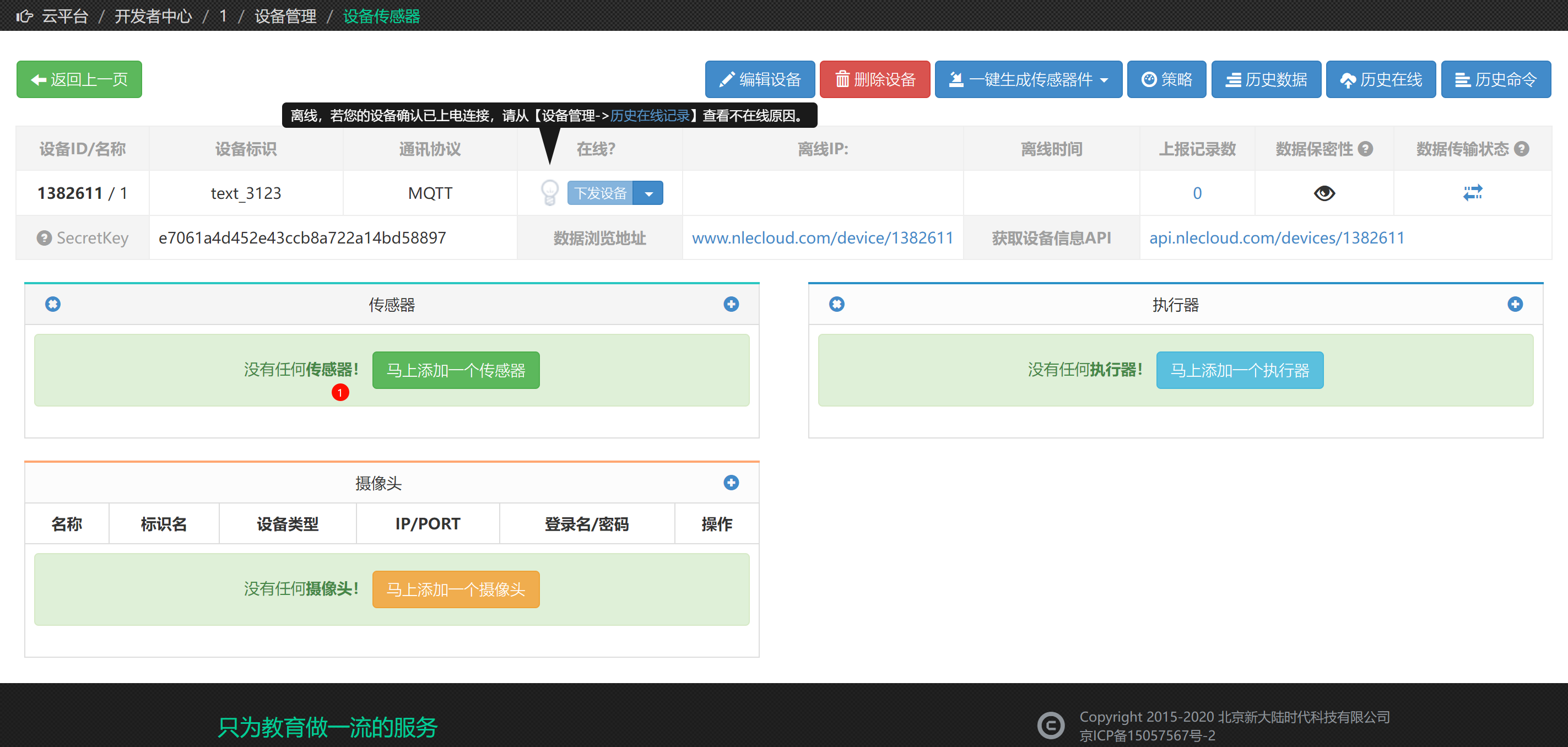Screen dimensions: 1568x747
Task: Toggle the data privacy eye icon
Action: pyautogui.click(x=1324, y=193)
